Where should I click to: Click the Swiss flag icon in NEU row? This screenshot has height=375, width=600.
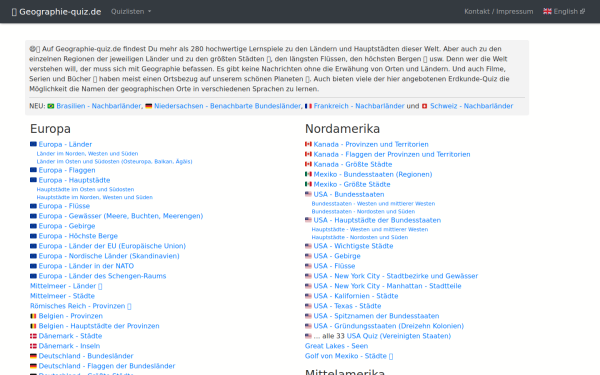point(424,106)
